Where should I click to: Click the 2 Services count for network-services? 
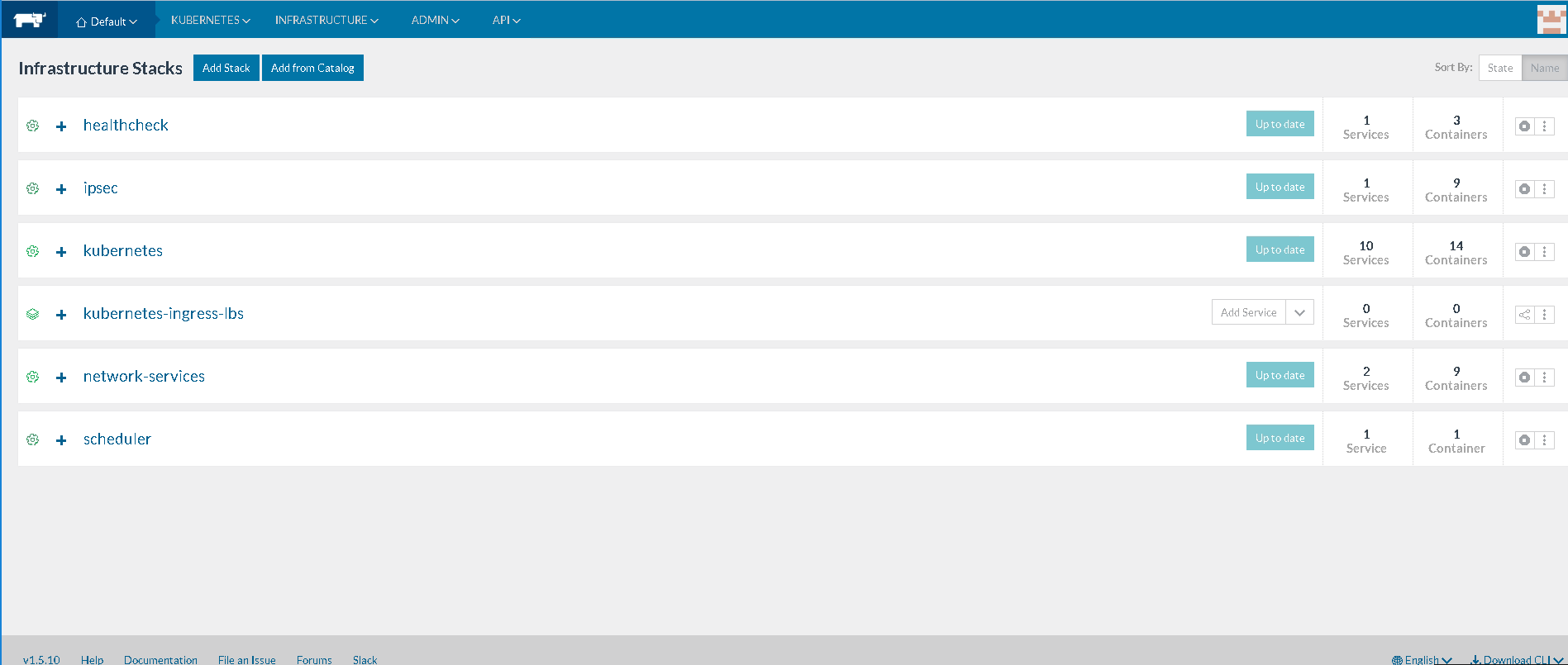pos(1366,378)
